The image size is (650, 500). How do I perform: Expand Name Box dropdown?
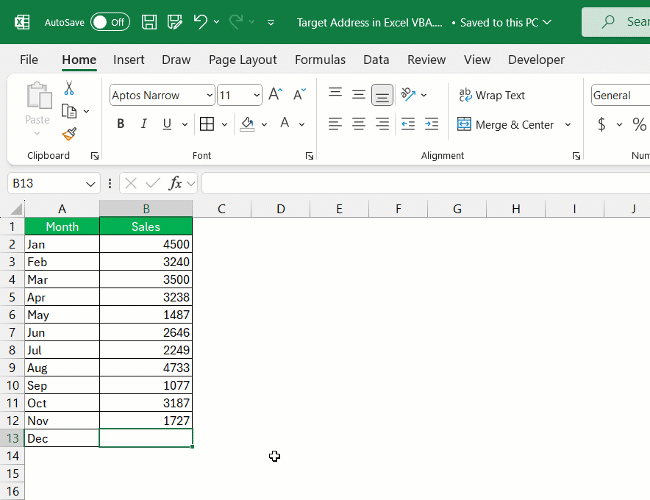pos(90,183)
